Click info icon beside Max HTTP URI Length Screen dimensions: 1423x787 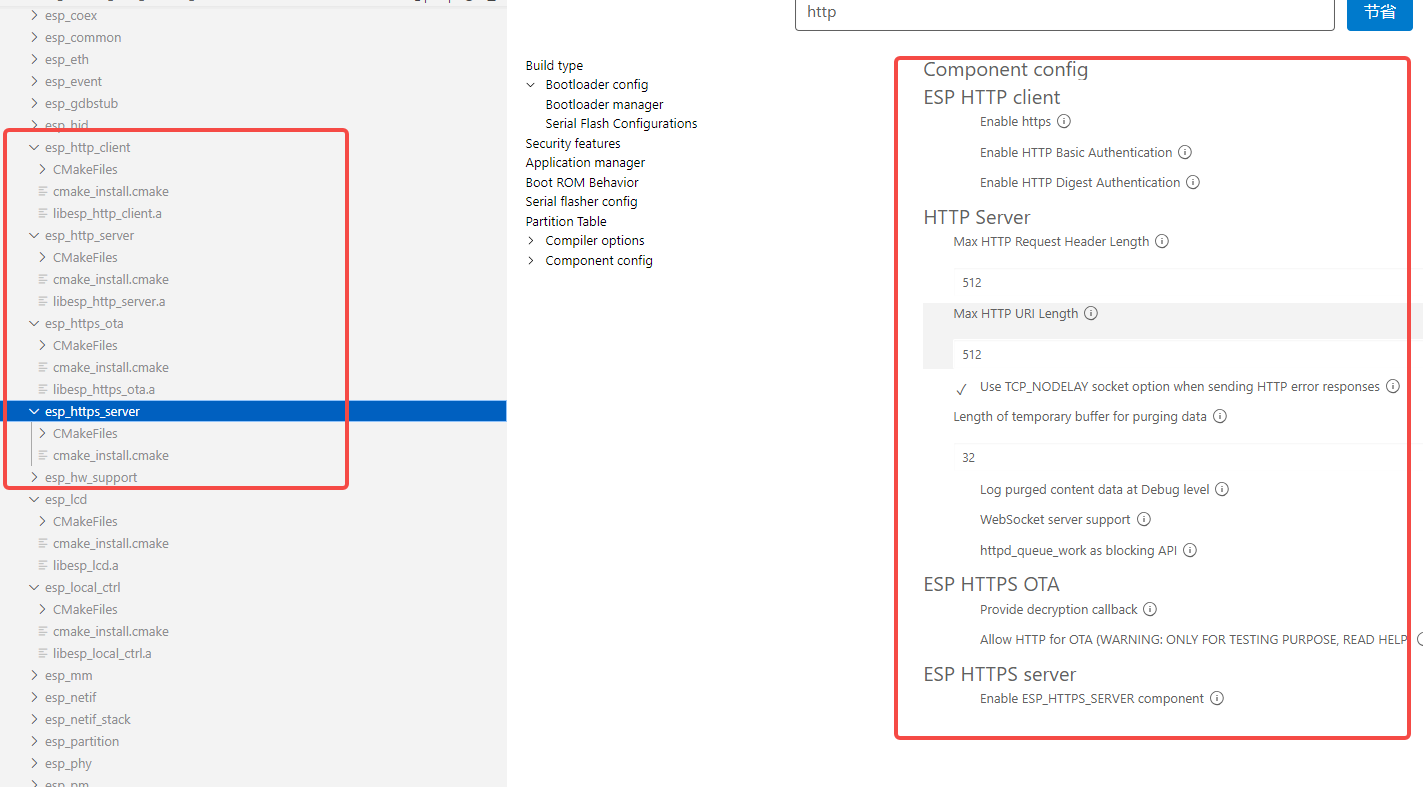1091,313
